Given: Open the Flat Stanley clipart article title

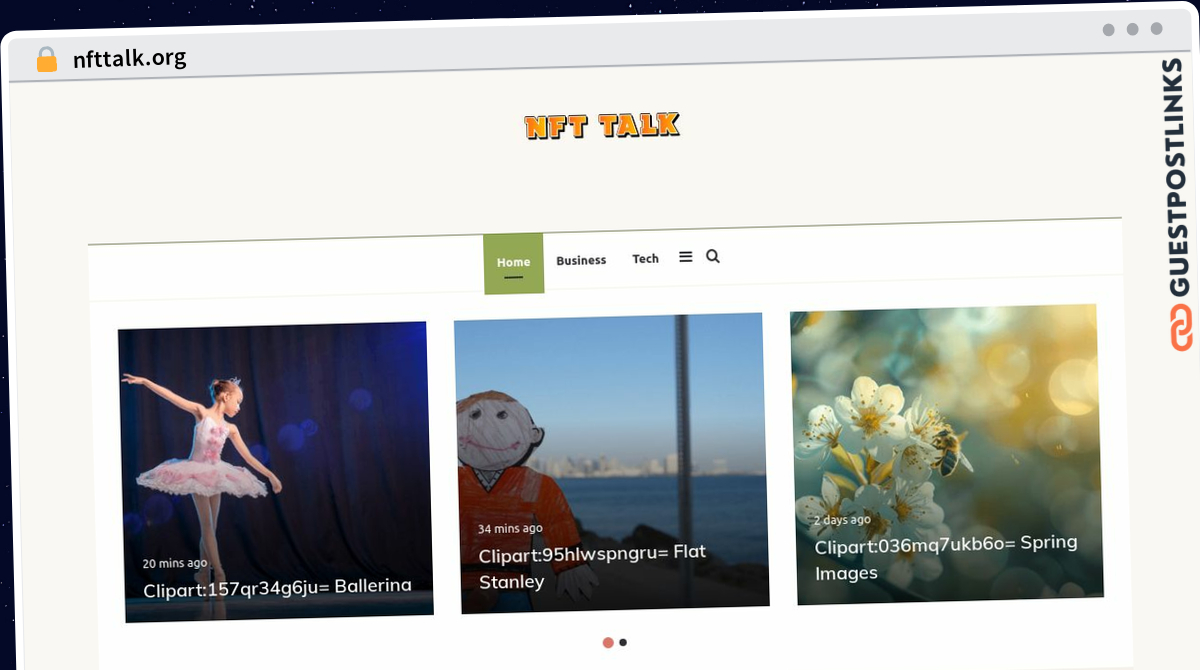Looking at the screenshot, I should tap(592, 567).
